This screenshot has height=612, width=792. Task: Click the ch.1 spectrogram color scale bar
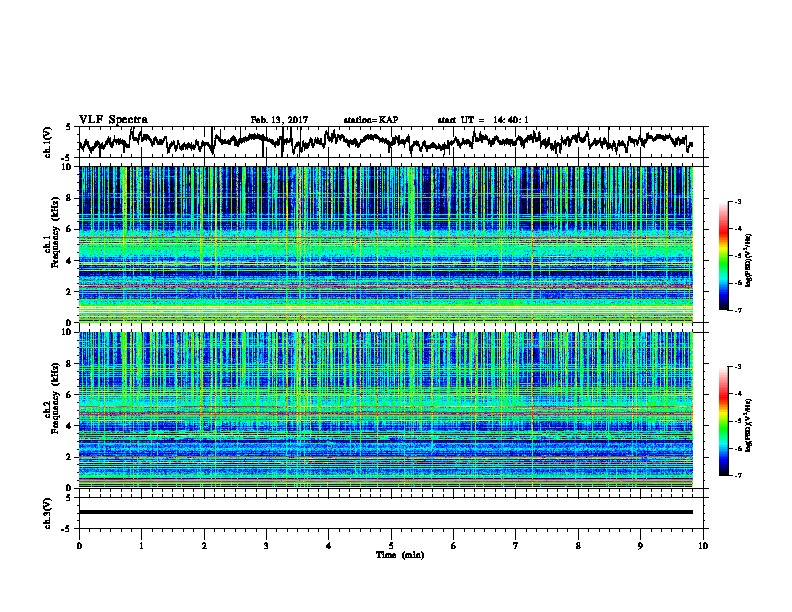pos(723,256)
